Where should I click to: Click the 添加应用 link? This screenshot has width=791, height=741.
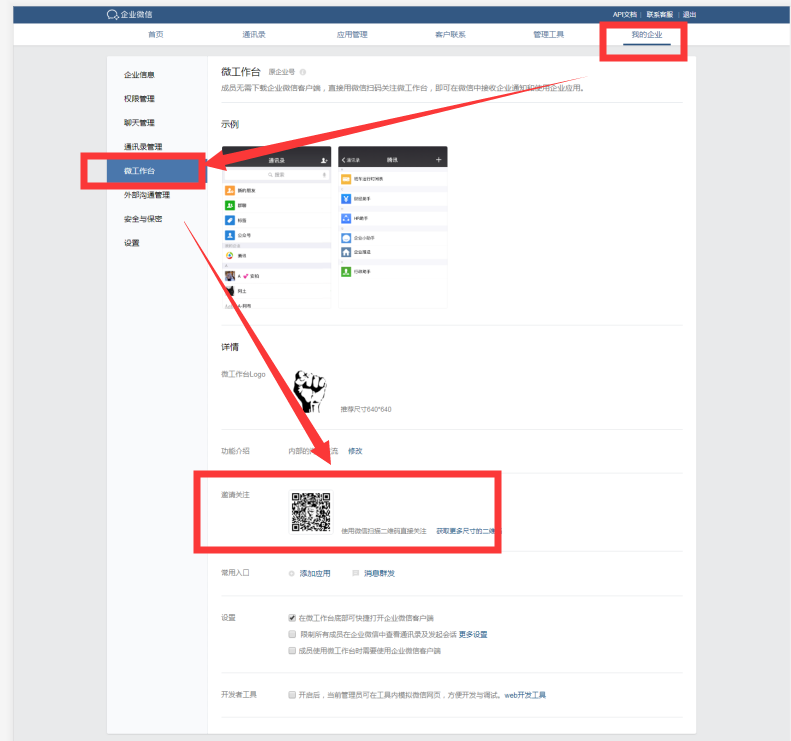(315, 574)
